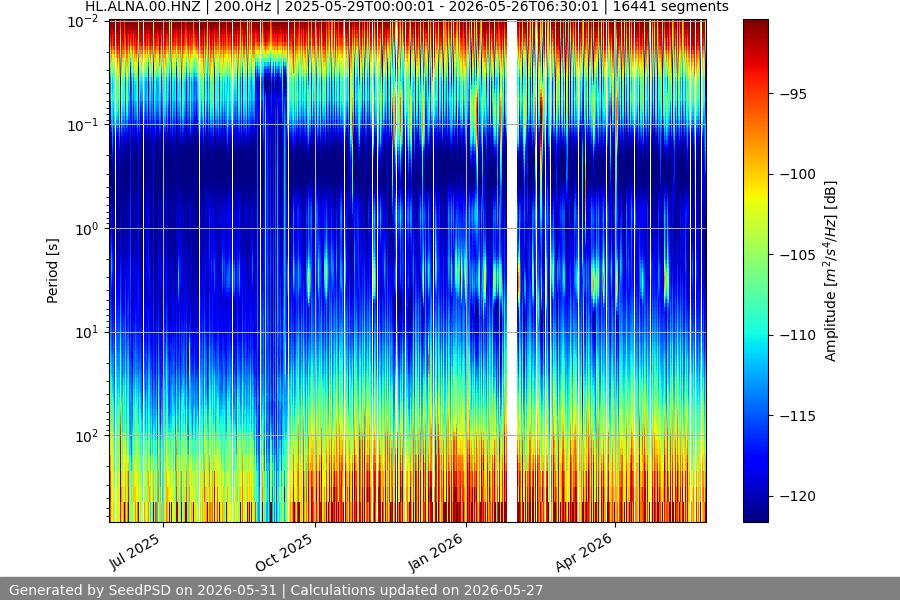The height and width of the screenshot is (600, 900).
Task: Click the -115 colorbar tick label
Action: 798,416
